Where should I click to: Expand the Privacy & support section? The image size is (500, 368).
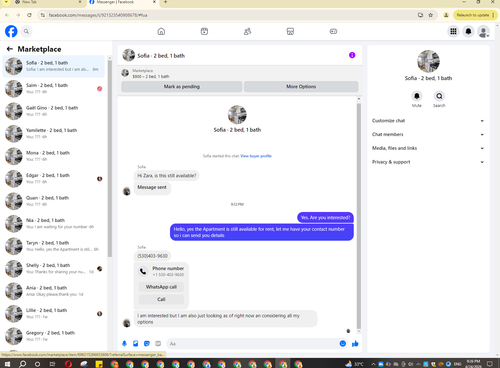[428, 162]
